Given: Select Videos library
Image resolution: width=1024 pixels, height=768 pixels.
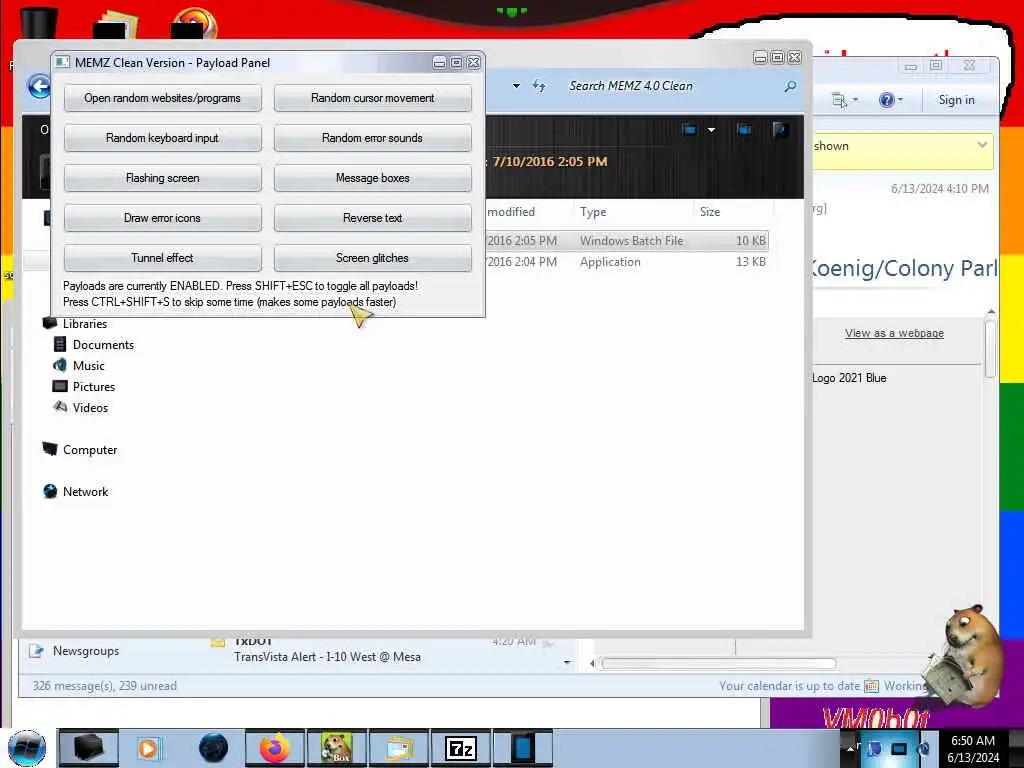Looking at the screenshot, I should 90,408.
